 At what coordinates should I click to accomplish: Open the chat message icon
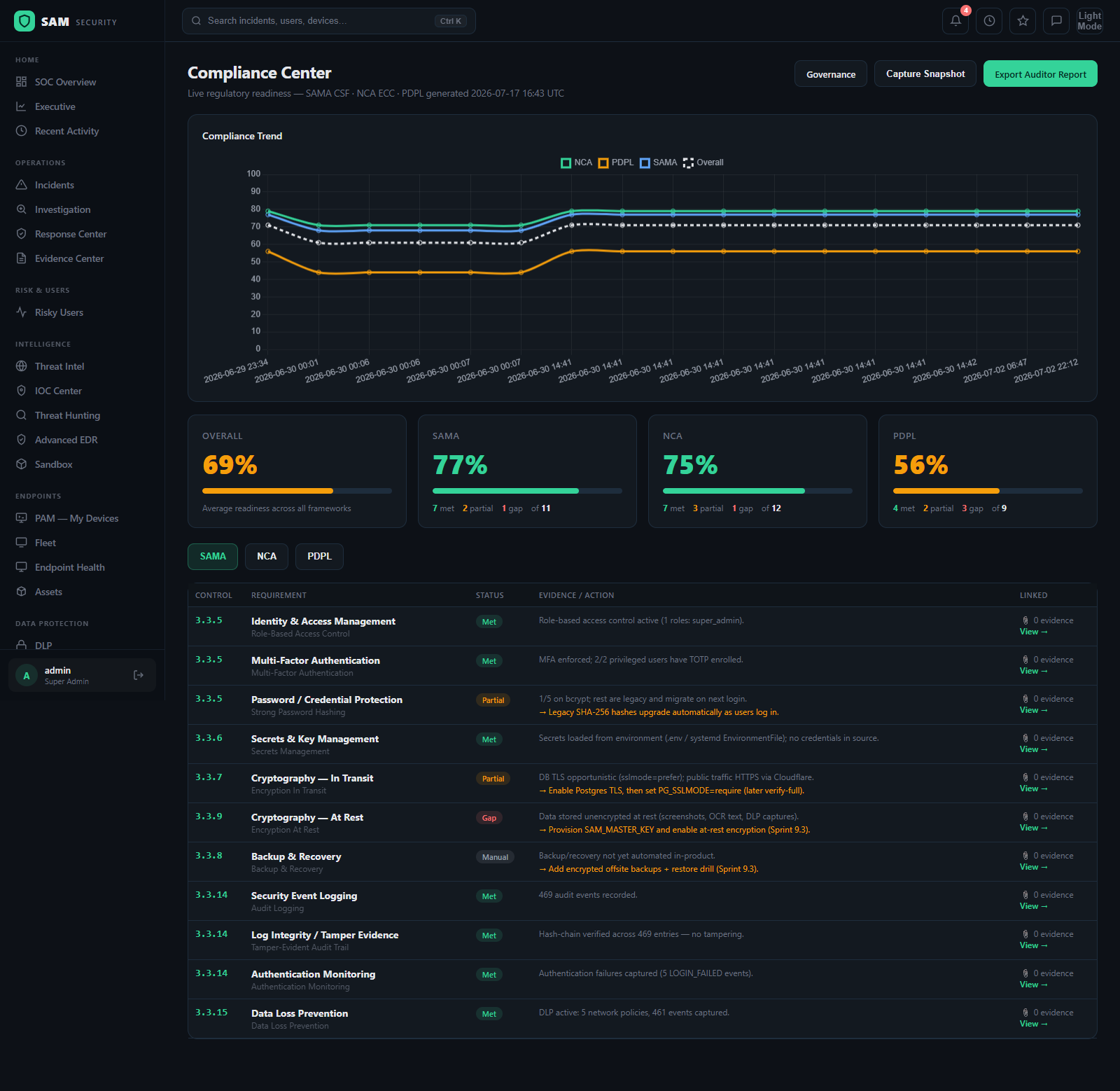(x=1056, y=21)
